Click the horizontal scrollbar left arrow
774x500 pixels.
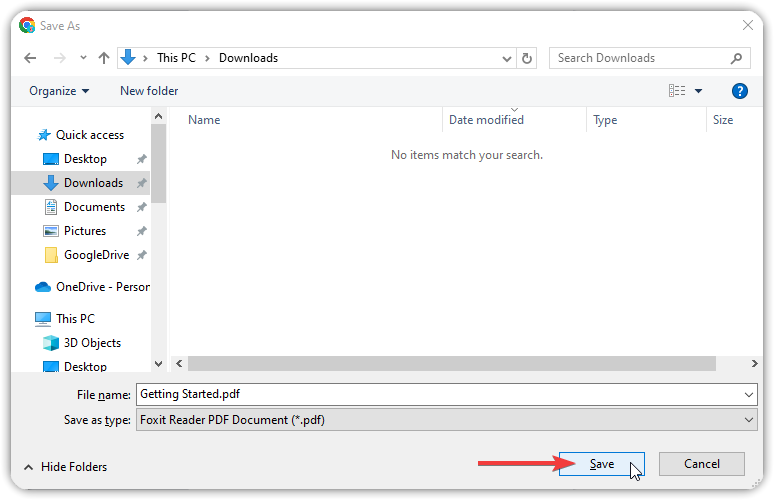179,364
